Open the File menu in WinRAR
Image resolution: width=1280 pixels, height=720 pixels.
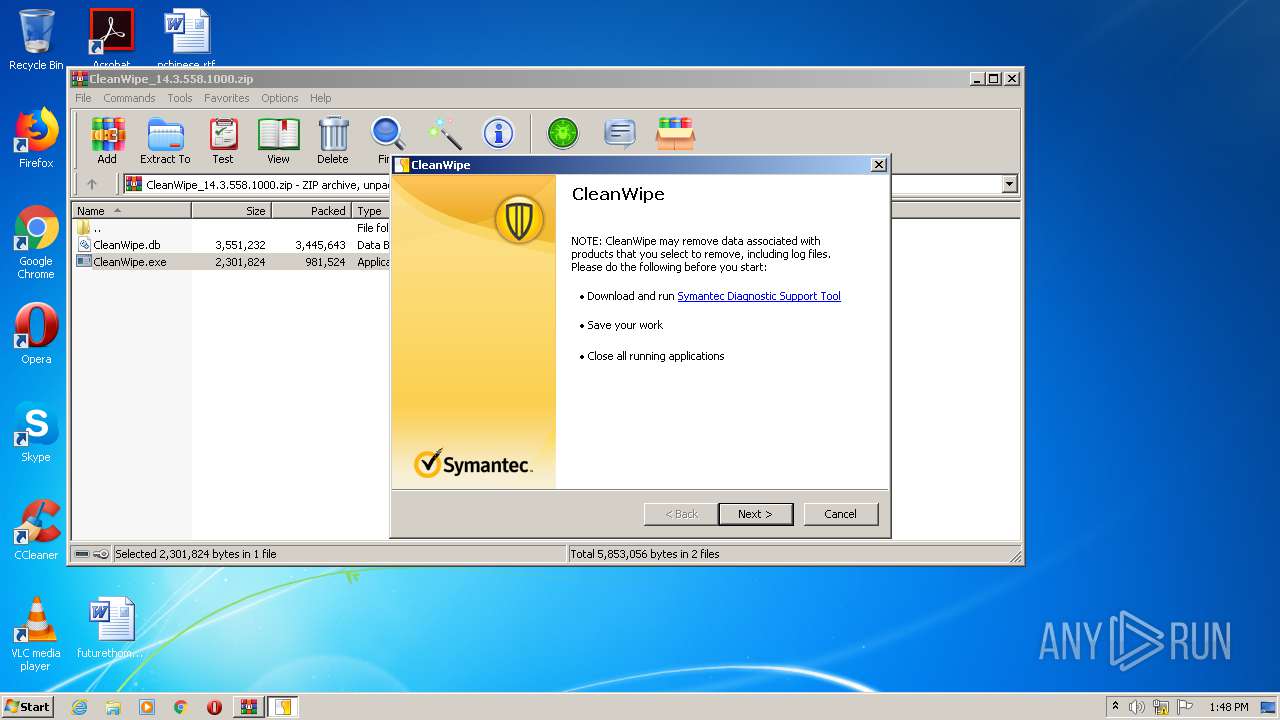83,98
